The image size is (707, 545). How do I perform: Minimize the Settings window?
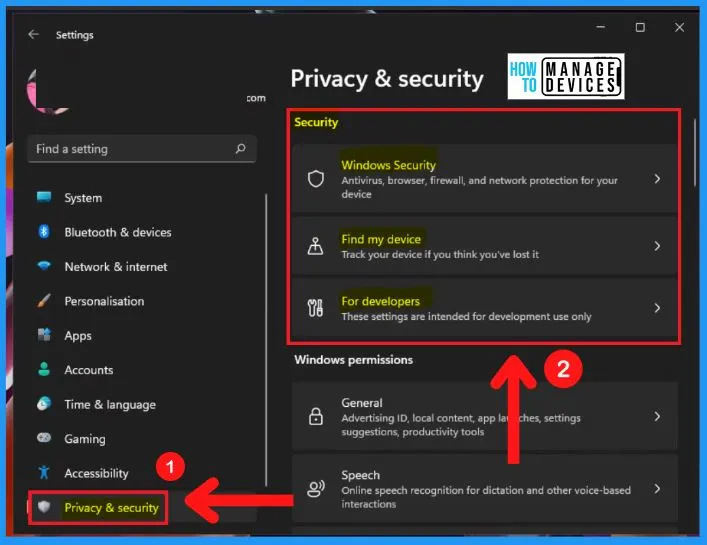[x=601, y=27]
